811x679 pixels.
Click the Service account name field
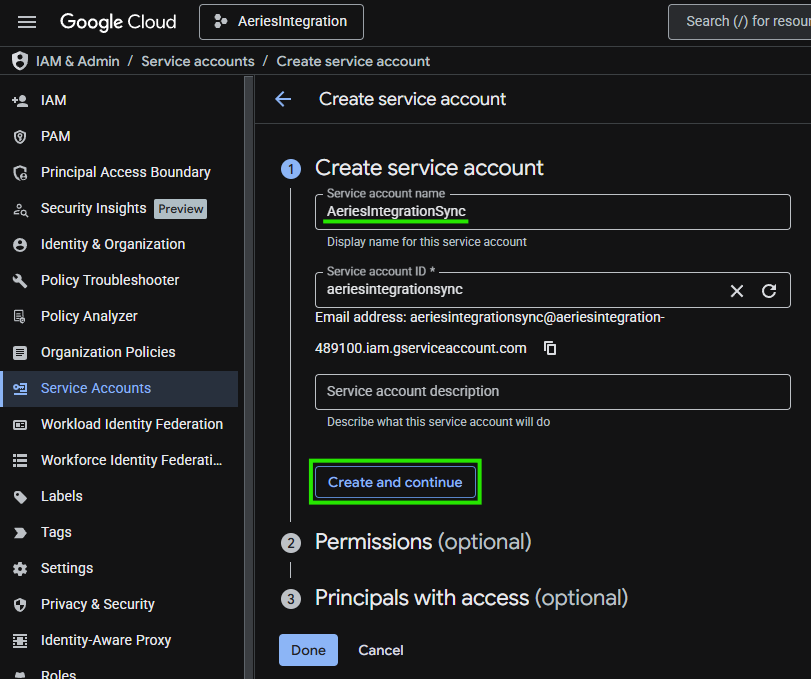552,212
